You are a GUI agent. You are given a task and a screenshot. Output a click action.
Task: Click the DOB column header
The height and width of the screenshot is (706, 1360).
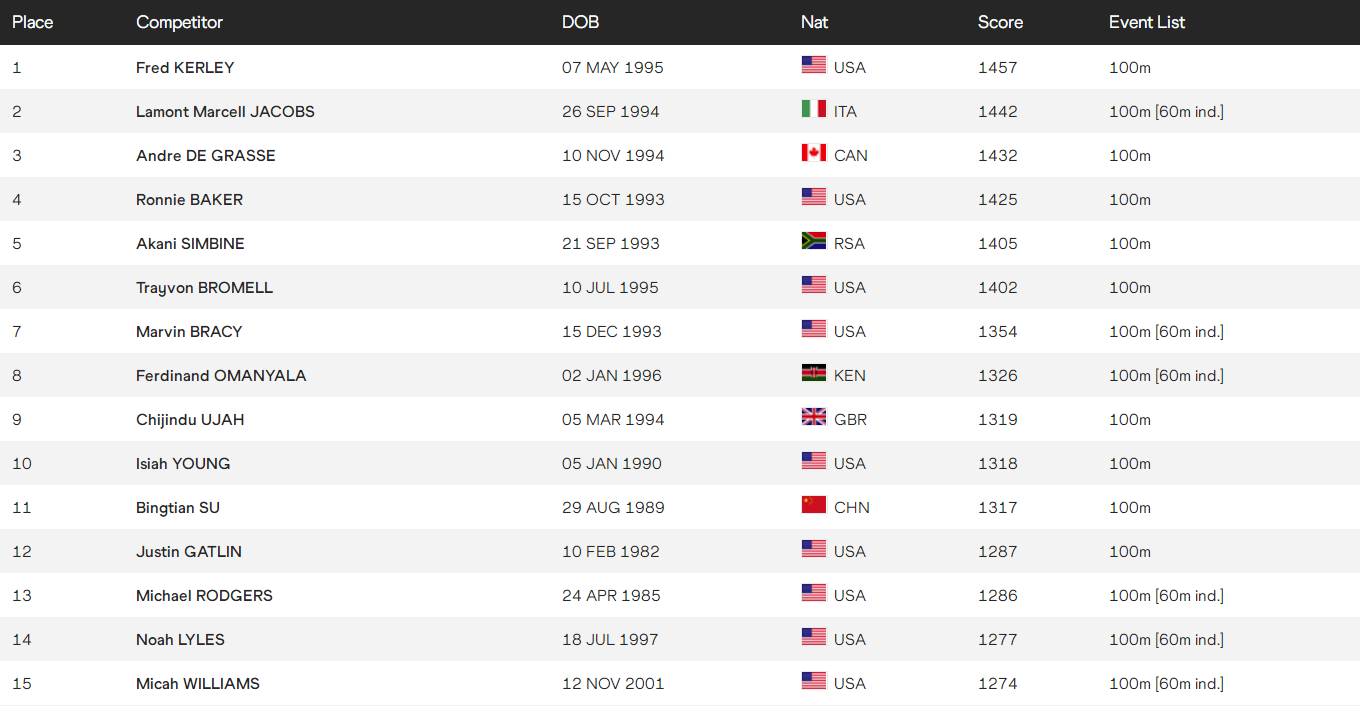pos(580,22)
